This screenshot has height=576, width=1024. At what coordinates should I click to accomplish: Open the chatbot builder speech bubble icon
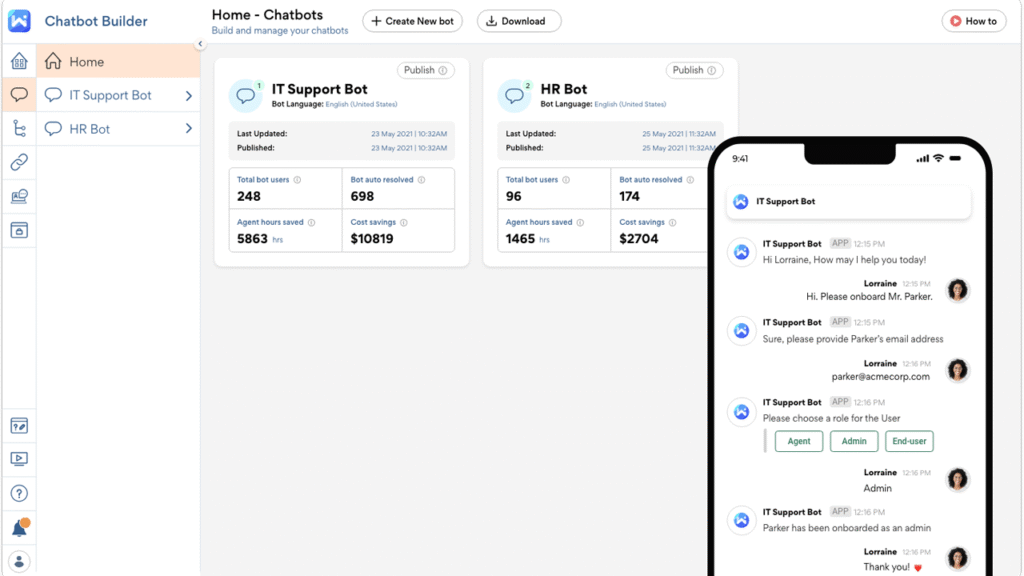(19, 95)
